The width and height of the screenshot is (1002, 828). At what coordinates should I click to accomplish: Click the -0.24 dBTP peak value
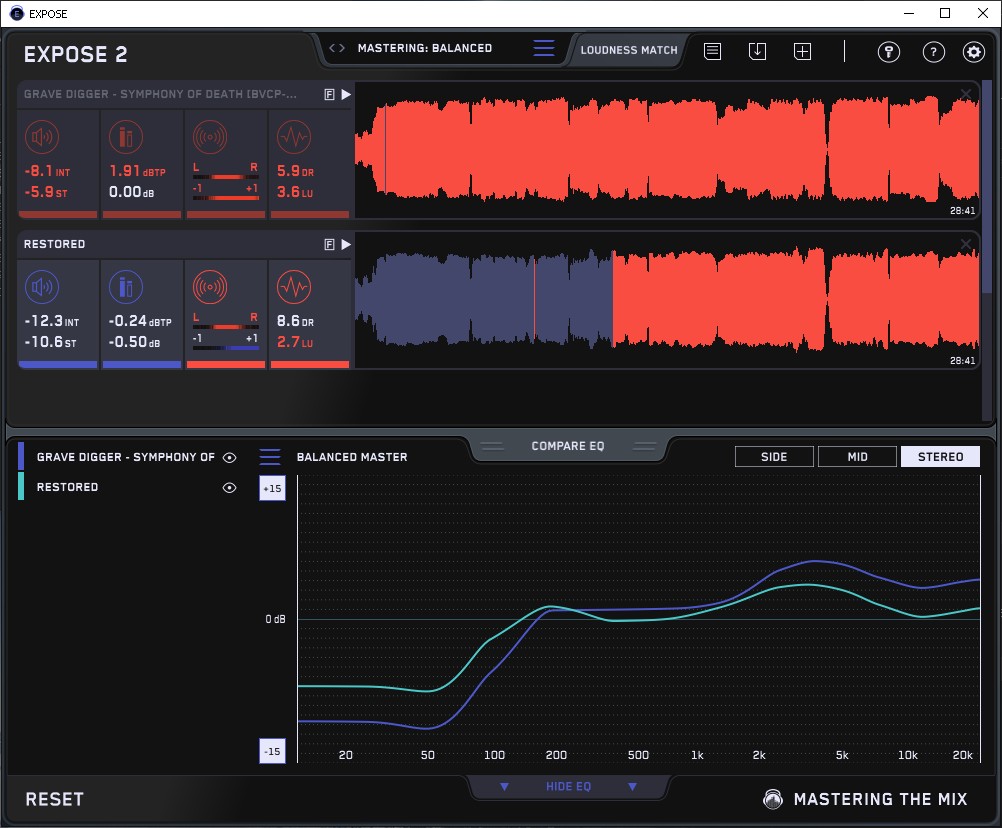[x=140, y=321]
